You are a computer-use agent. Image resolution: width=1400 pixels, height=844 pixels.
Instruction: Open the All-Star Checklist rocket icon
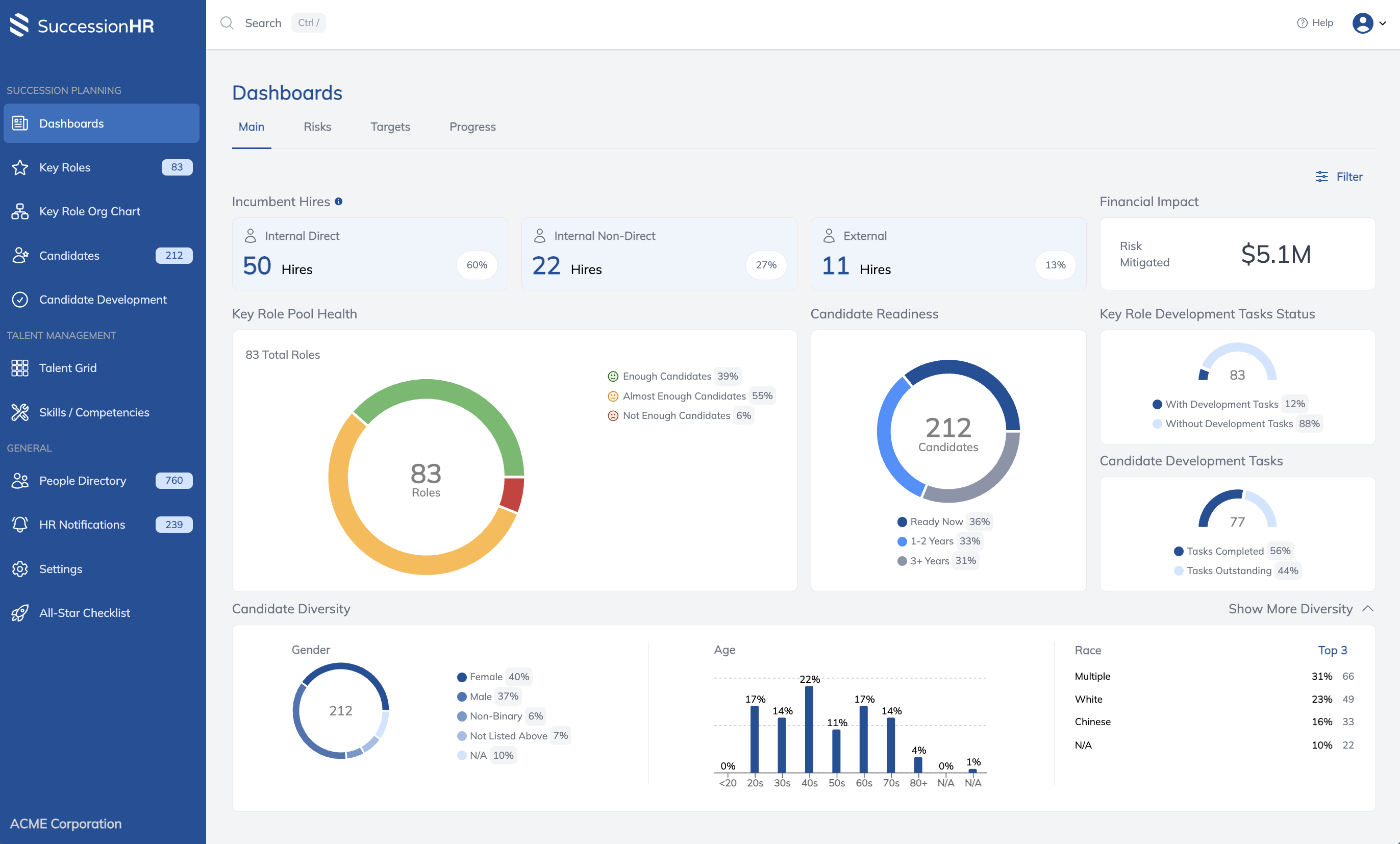click(x=20, y=613)
